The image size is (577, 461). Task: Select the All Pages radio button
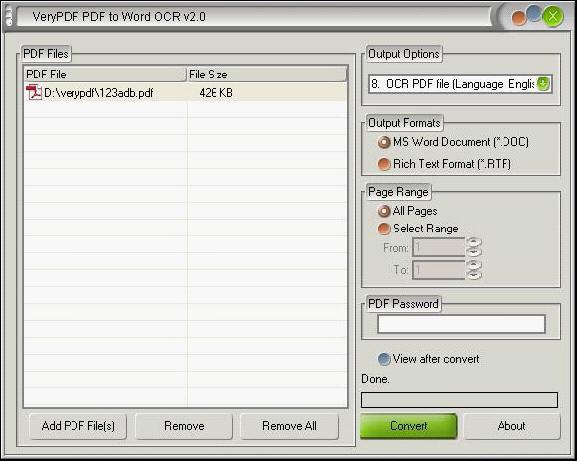click(408, 211)
